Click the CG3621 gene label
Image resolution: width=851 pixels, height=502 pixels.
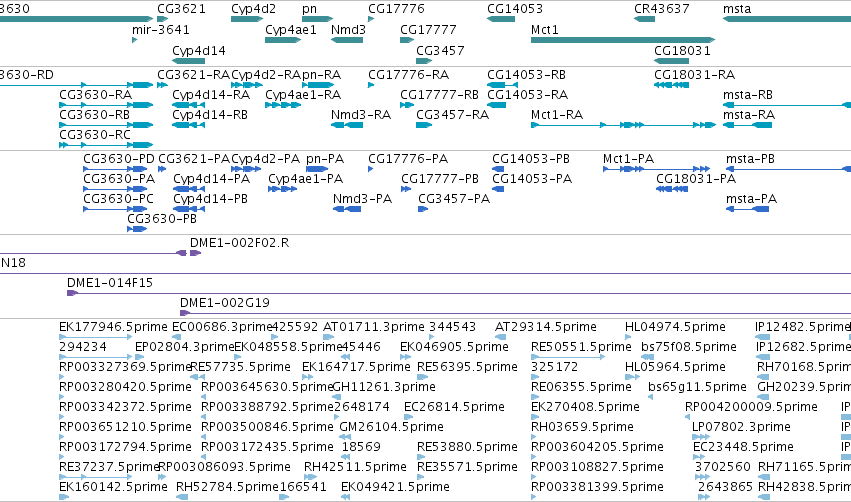tap(181, 9)
